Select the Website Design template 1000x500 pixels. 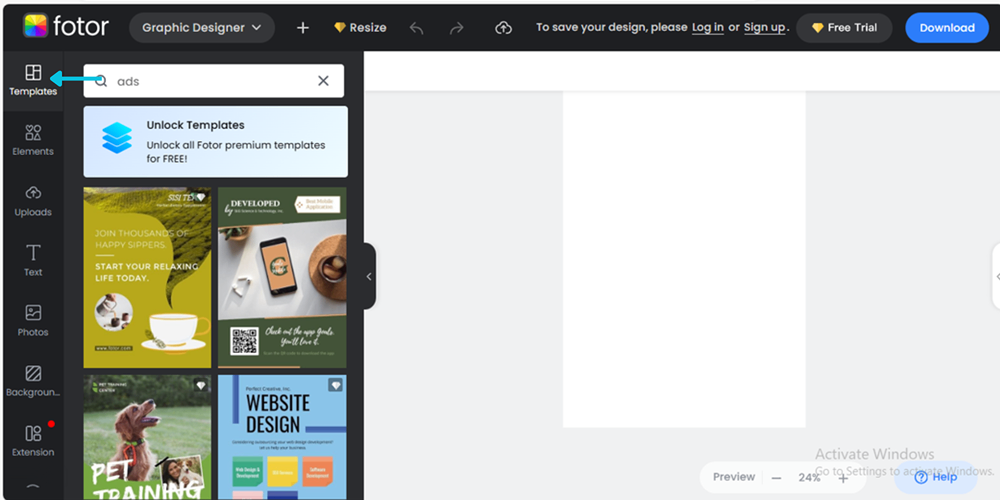click(x=282, y=437)
